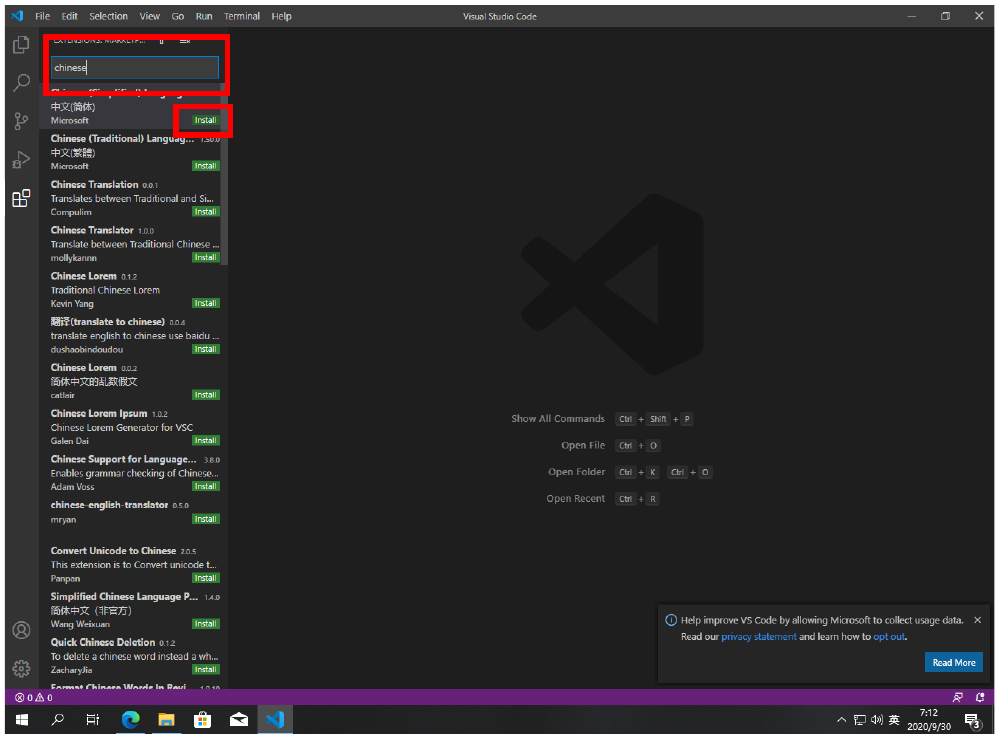1004x741 pixels.
Task: Click errors and warnings count in status bar
Action: point(33,697)
